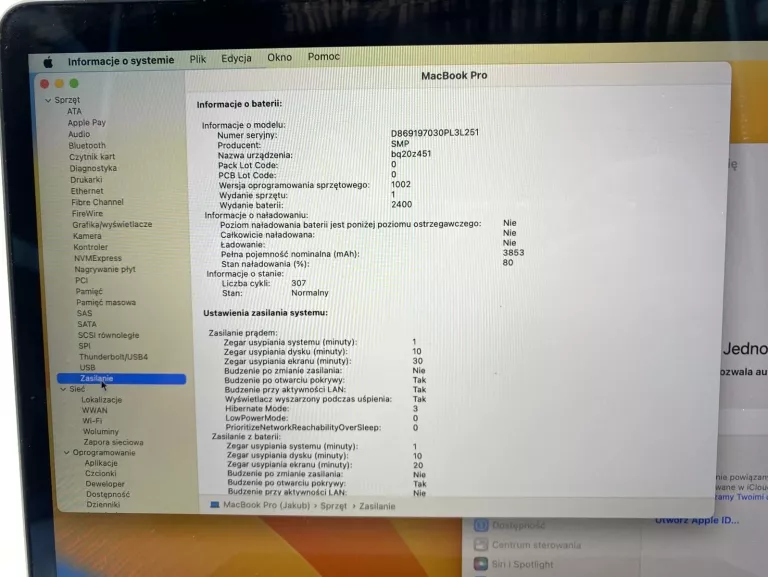The width and height of the screenshot is (768, 577).
Task: Select Dostępność in the System Information sidebar
Action: pos(108,494)
